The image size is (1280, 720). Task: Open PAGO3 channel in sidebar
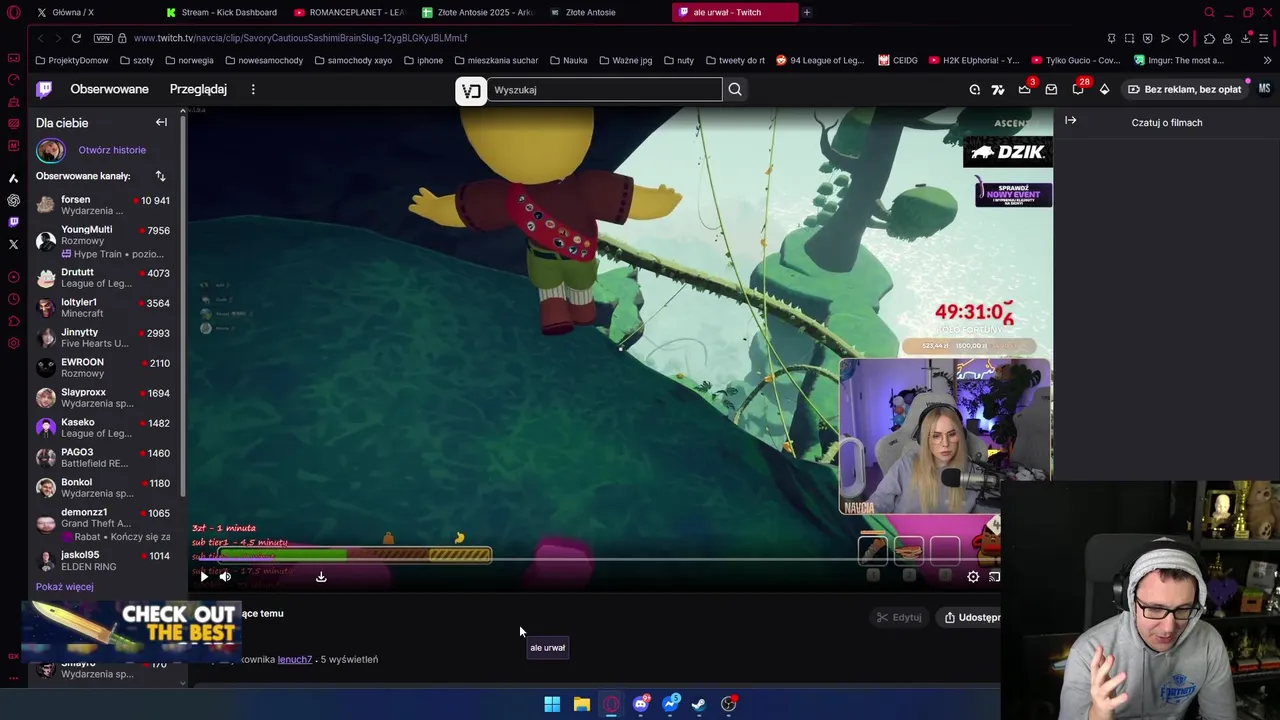104,457
